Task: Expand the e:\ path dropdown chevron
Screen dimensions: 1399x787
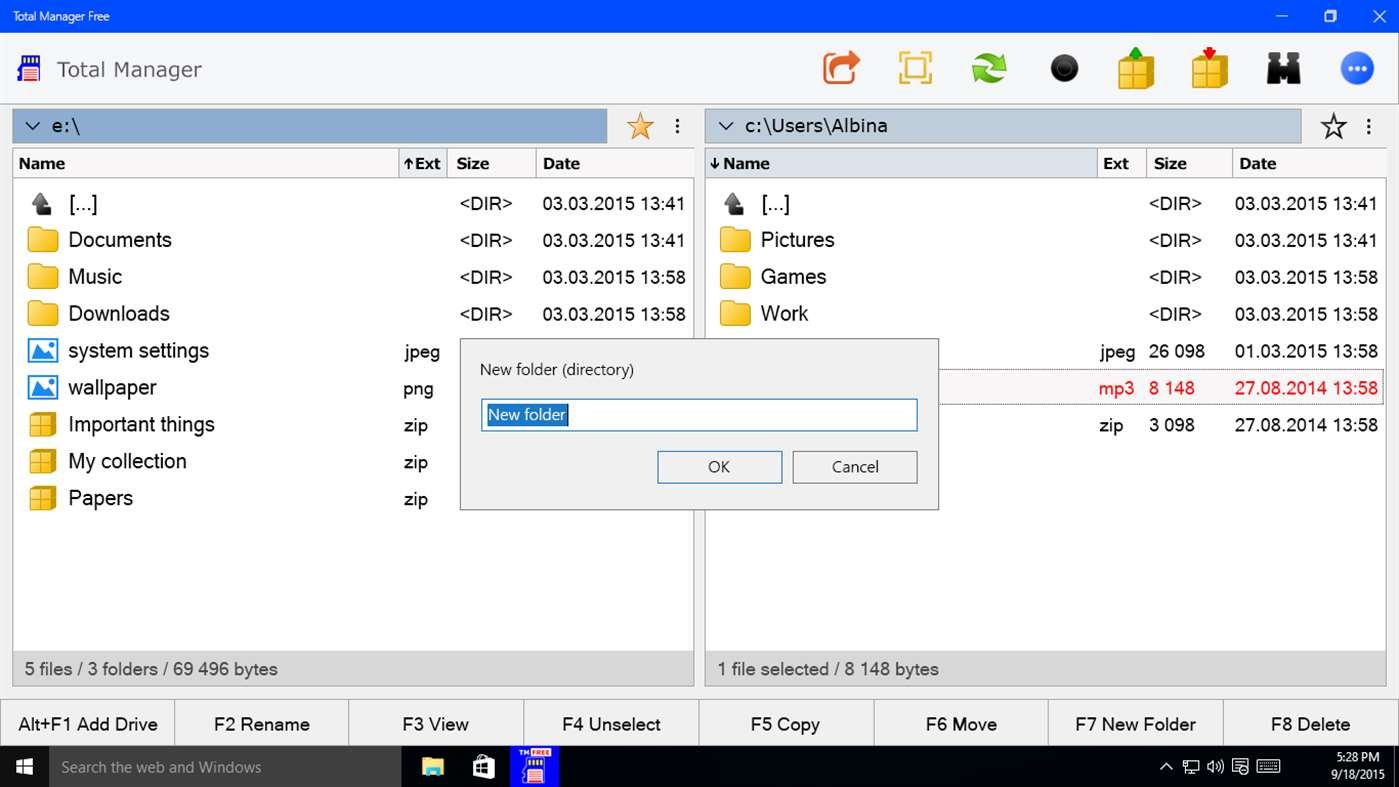Action: pos(33,126)
